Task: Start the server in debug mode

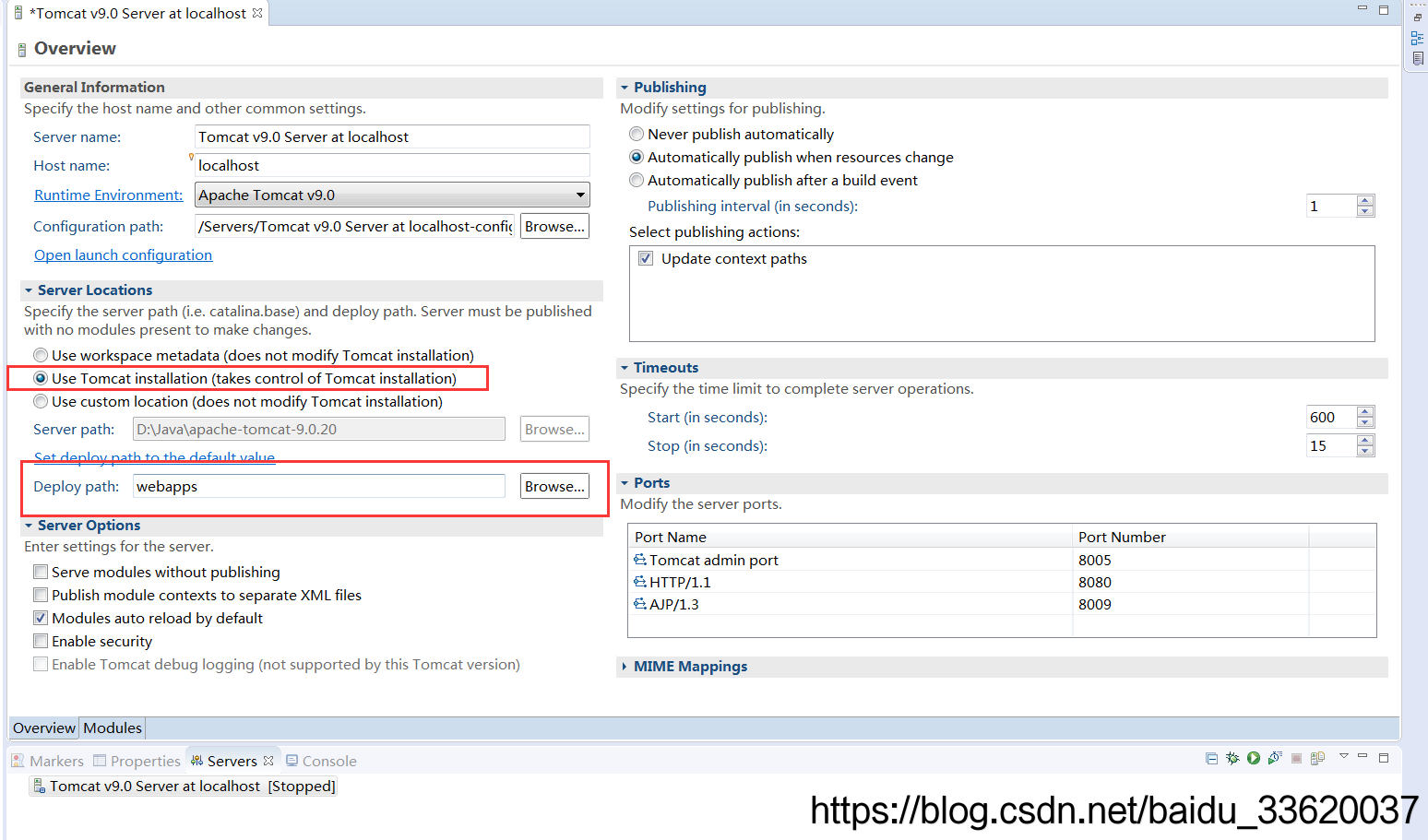Action: pos(1232,759)
